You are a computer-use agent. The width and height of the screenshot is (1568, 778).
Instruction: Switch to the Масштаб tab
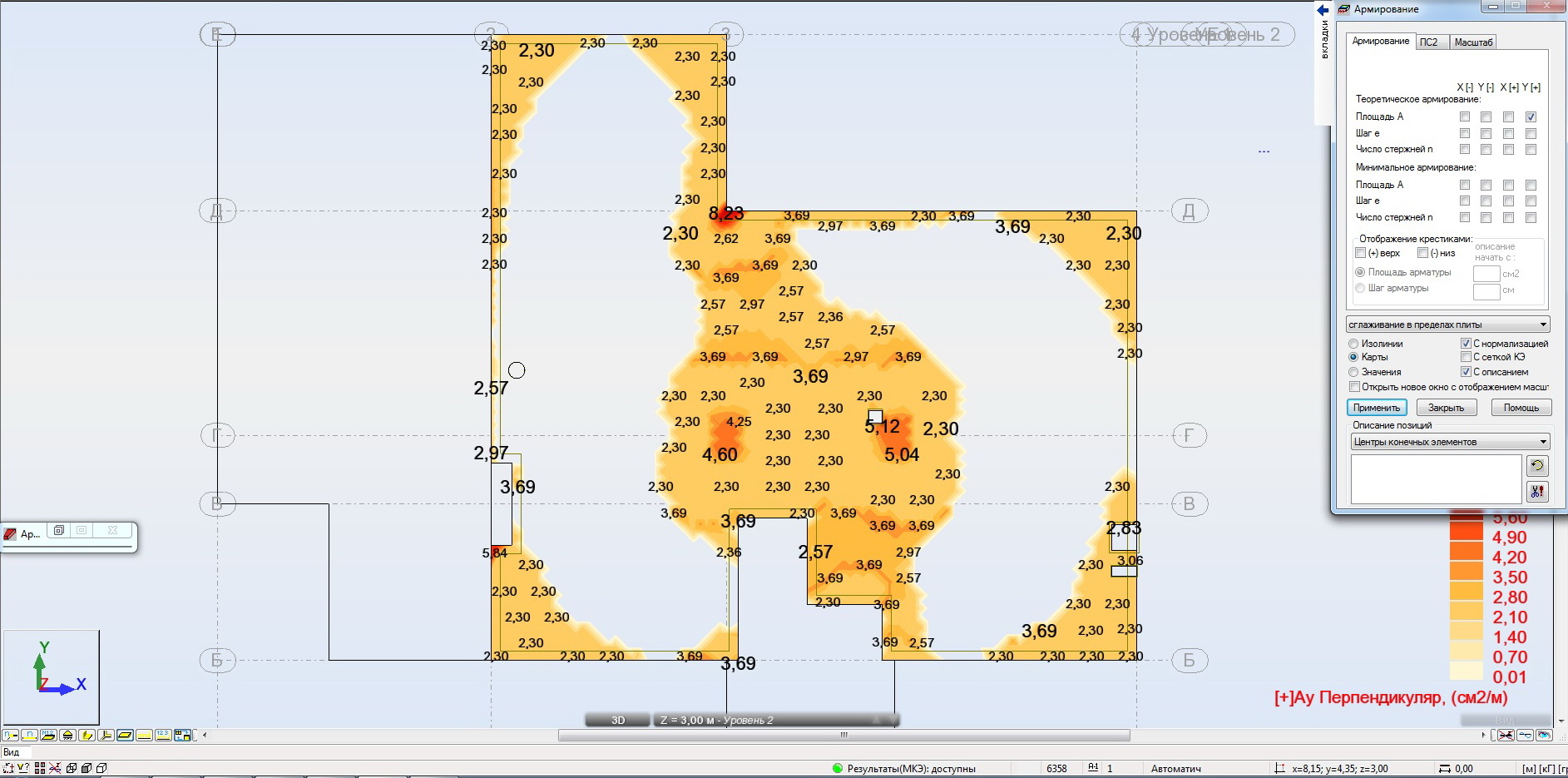click(1473, 42)
